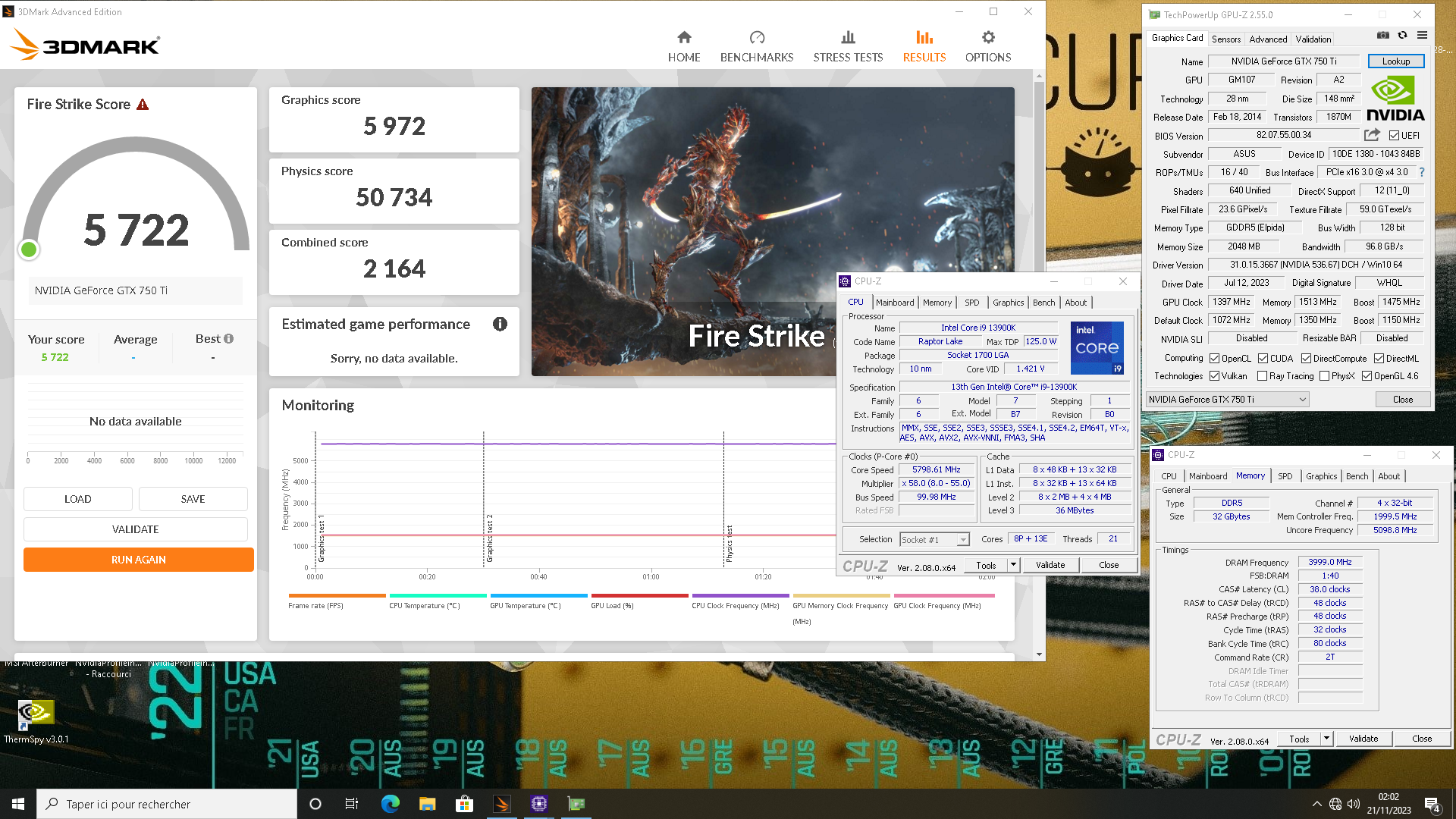The height and width of the screenshot is (819, 1456).
Task: Click the LOAD button in 3DMark
Action: 78,499
